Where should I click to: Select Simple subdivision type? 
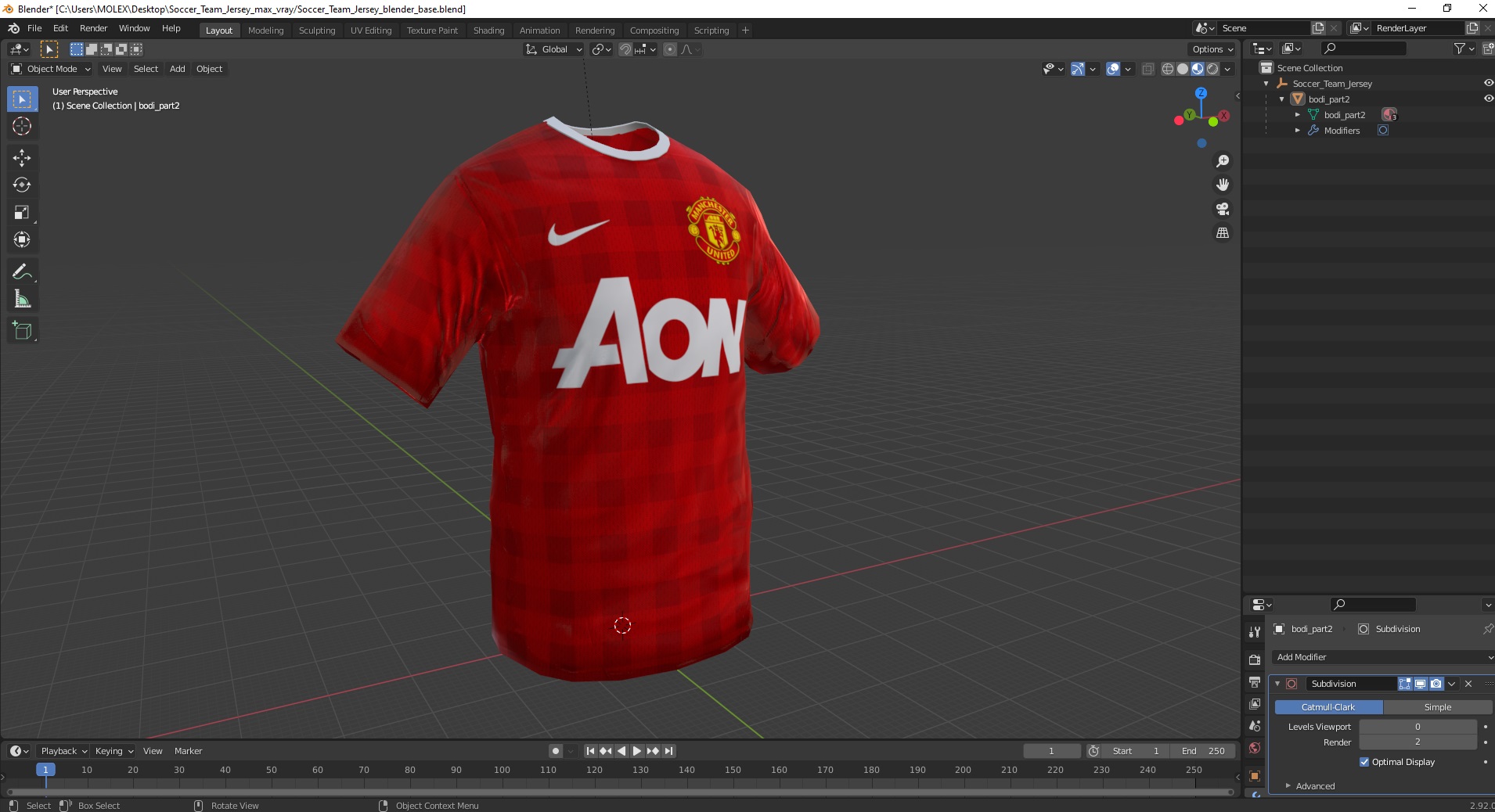[x=1438, y=707]
